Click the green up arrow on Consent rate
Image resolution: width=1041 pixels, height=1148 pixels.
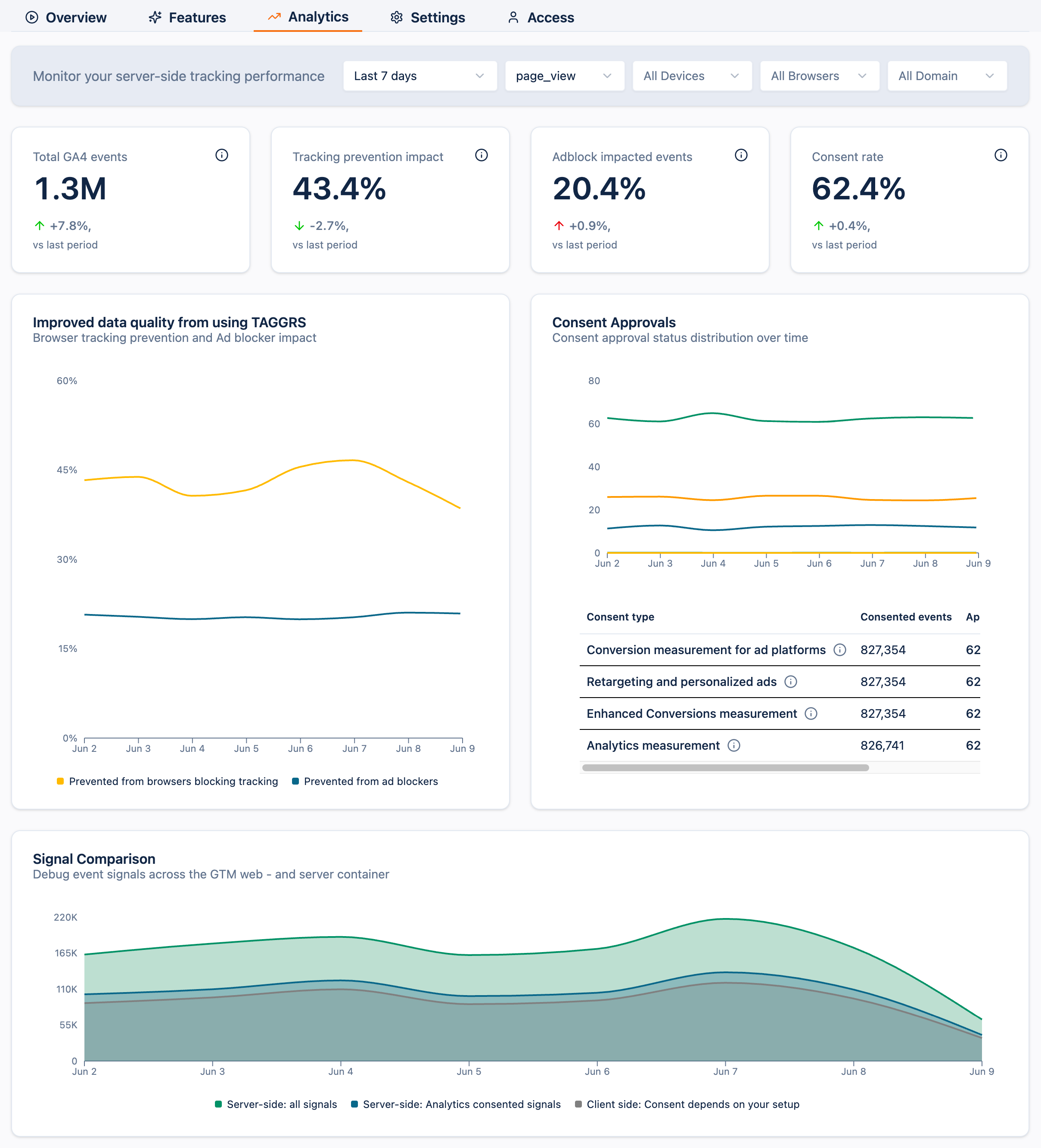point(818,226)
